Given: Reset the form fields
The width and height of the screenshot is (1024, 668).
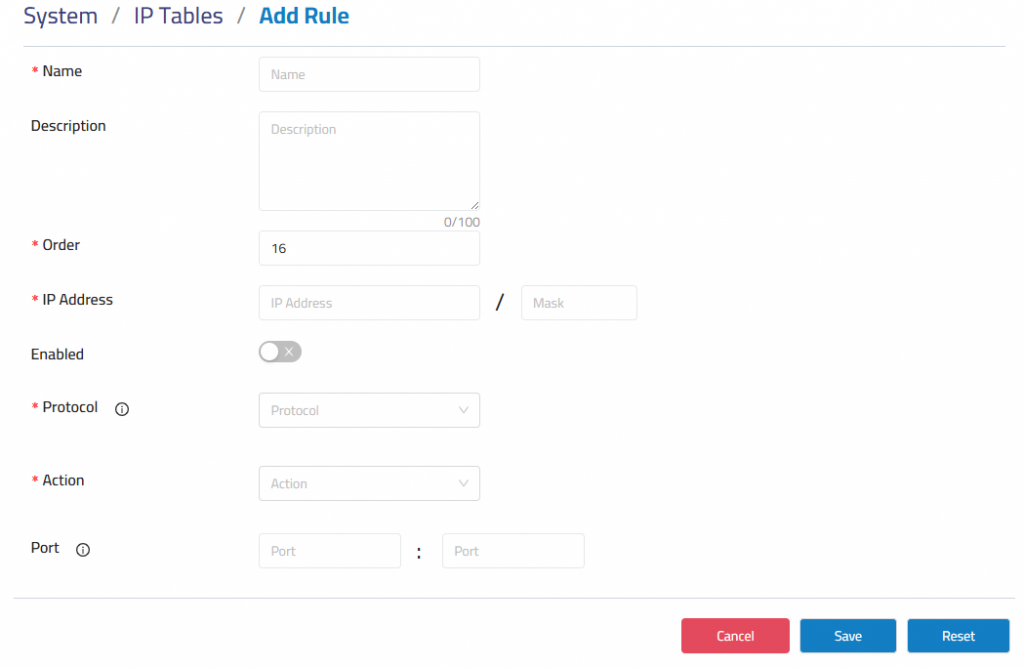Looking at the screenshot, I should click(x=958, y=636).
